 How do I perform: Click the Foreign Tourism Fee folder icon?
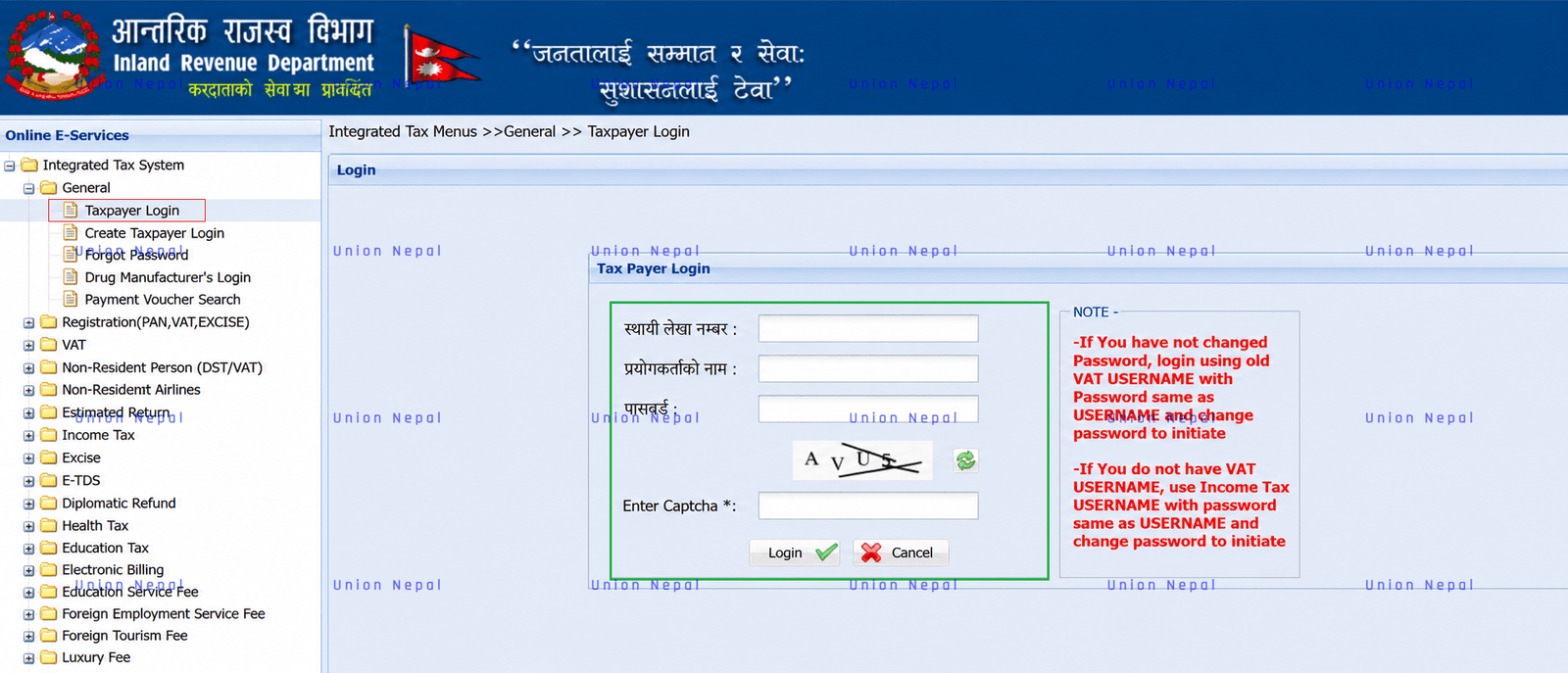click(x=48, y=635)
